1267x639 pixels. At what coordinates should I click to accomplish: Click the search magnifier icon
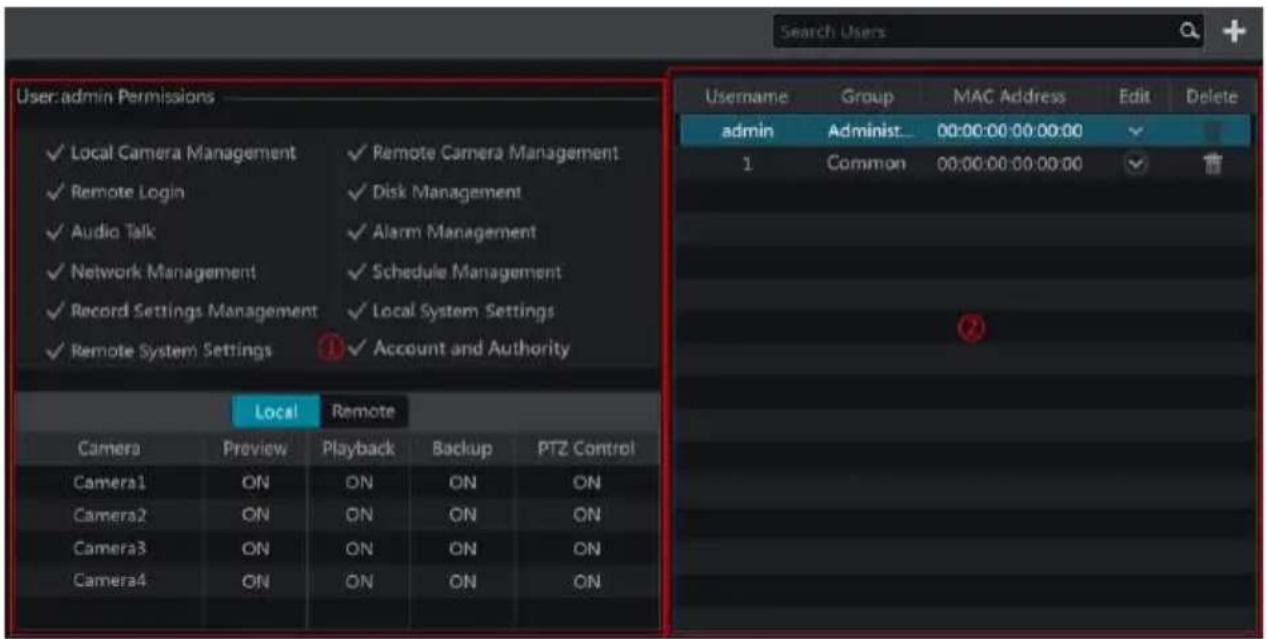[x=1188, y=32]
